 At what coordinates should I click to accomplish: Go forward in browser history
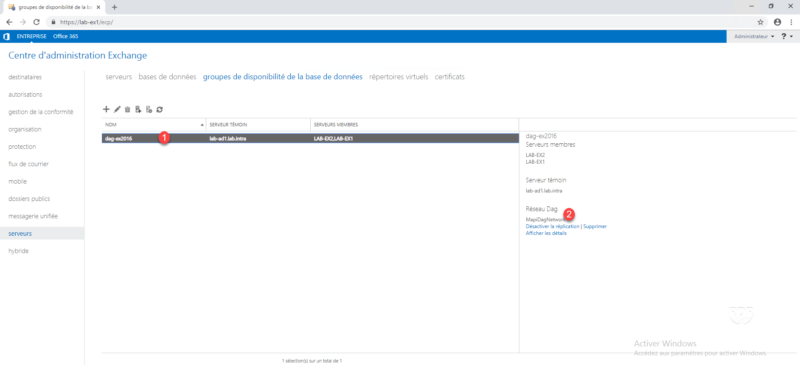click(22, 22)
